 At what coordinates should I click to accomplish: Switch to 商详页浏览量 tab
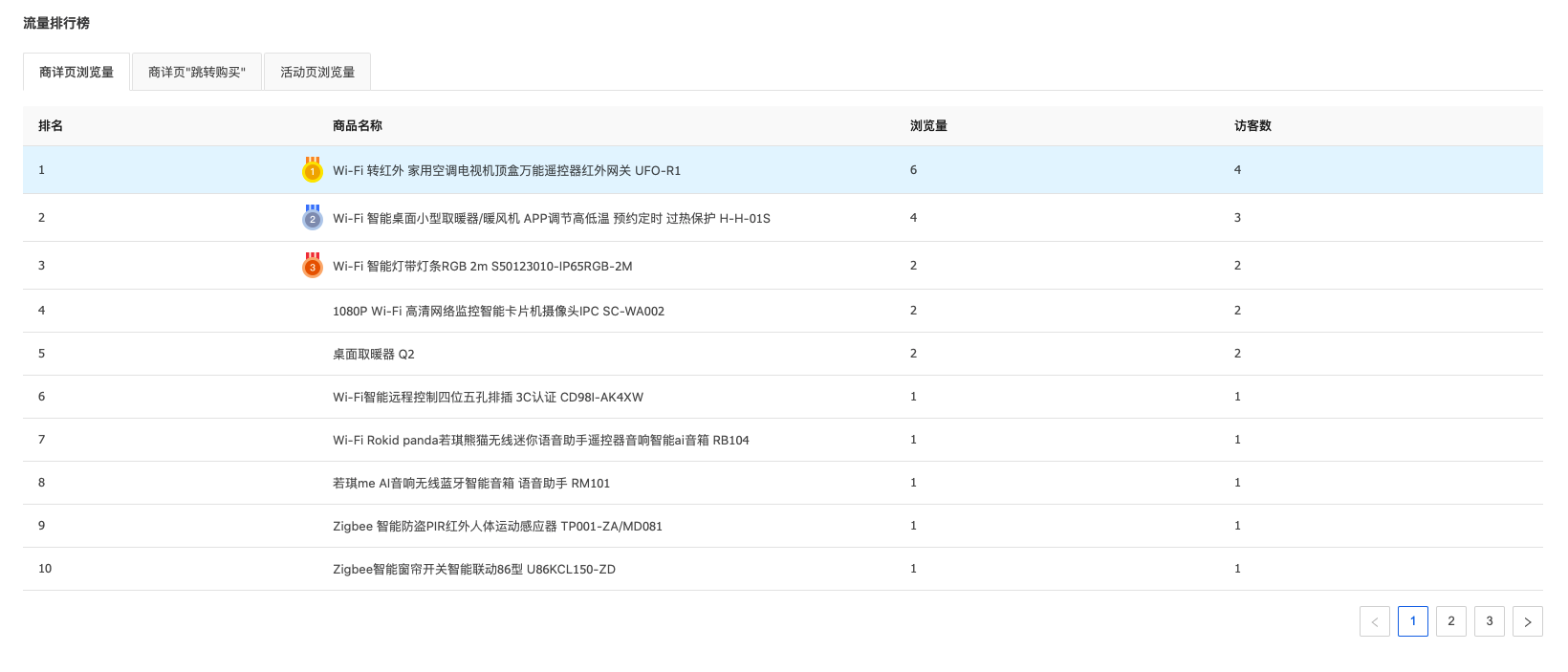pos(76,72)
